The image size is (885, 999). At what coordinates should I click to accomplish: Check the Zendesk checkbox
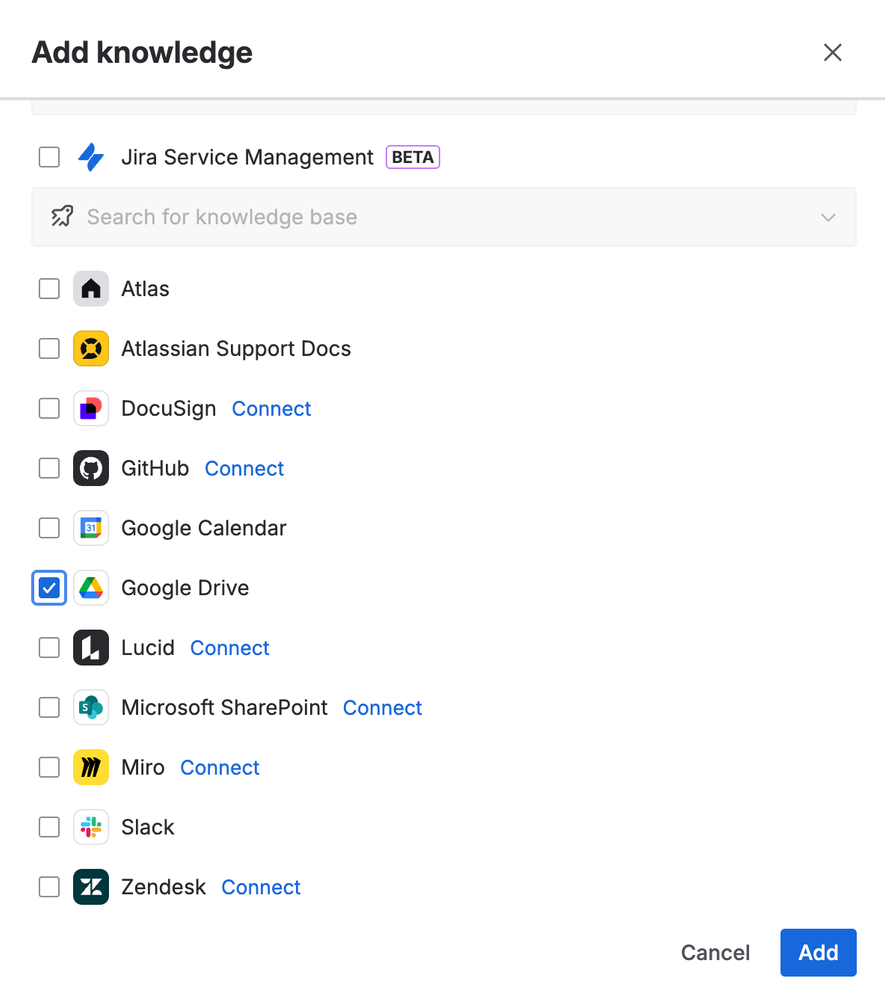49,887
